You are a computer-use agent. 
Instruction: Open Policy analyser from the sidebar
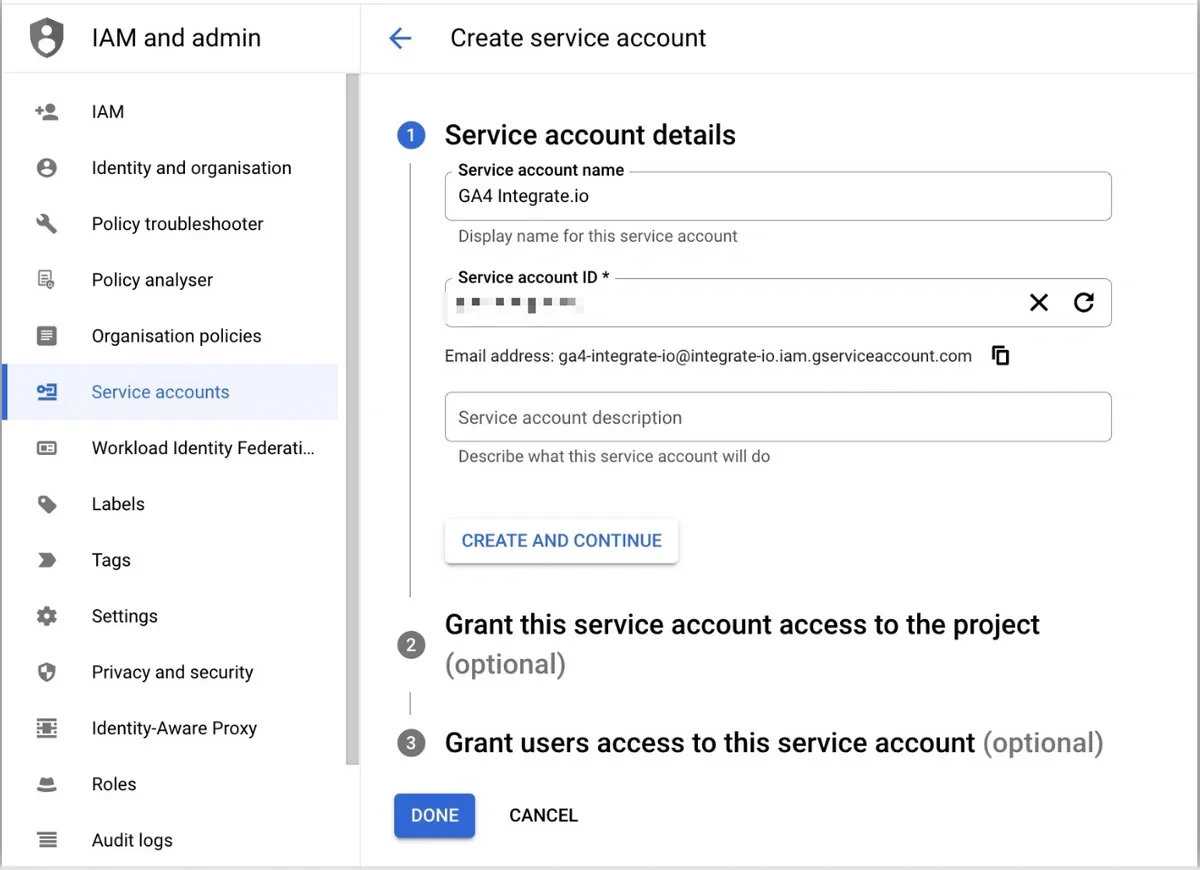(152, 280)
